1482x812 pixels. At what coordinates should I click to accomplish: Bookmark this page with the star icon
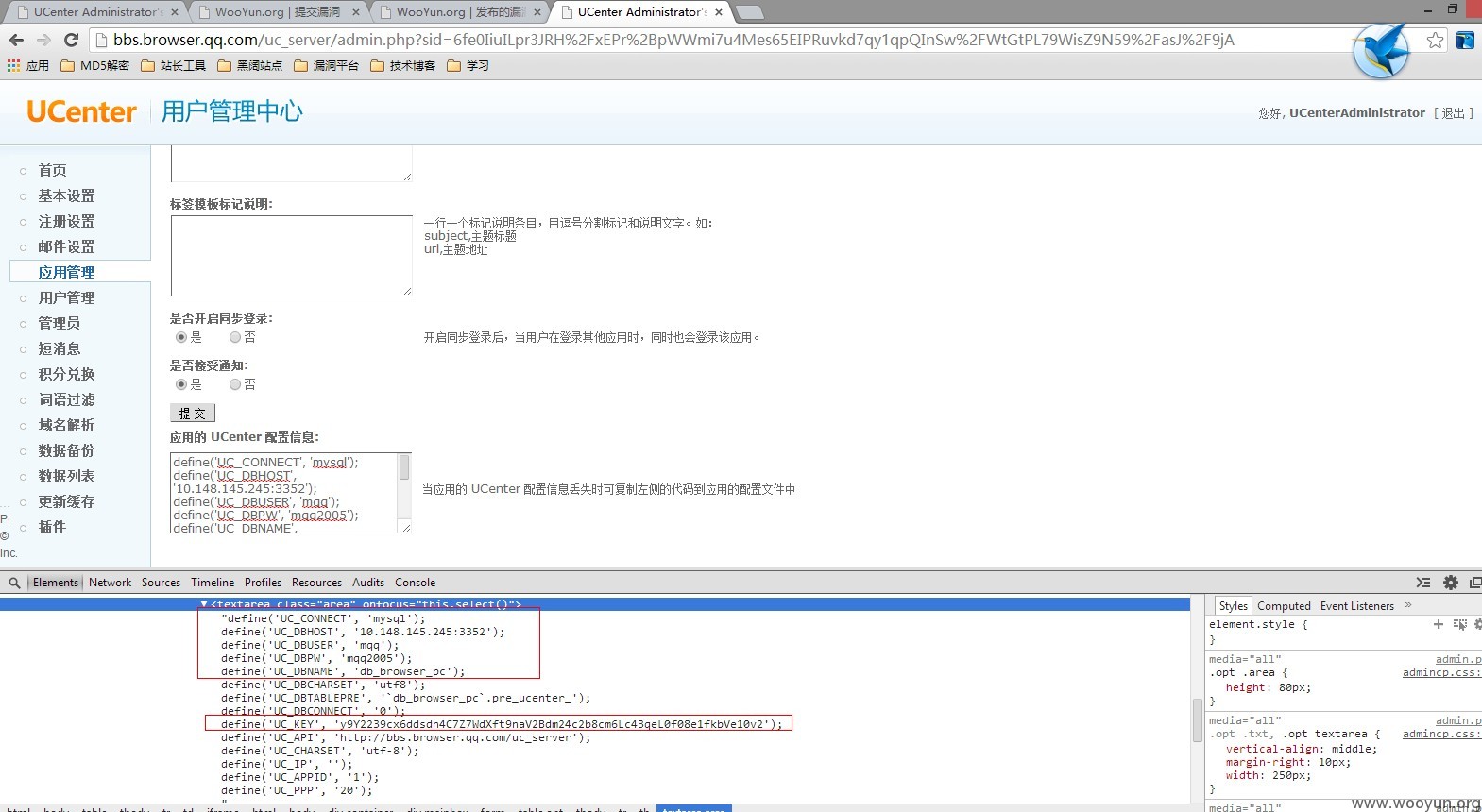pyautogui.click(x=1435, y=40)
